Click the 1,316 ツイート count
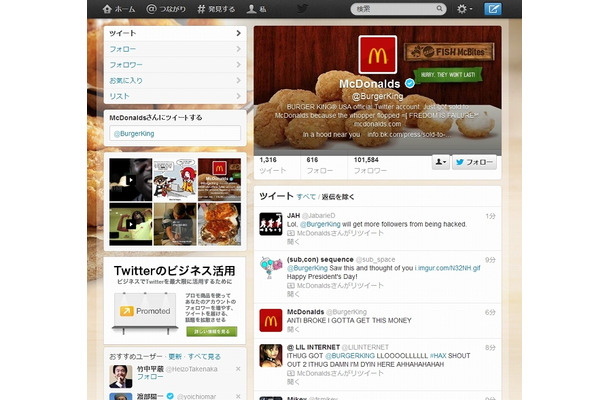The image size is (610, 400). (x=273, y=165)
